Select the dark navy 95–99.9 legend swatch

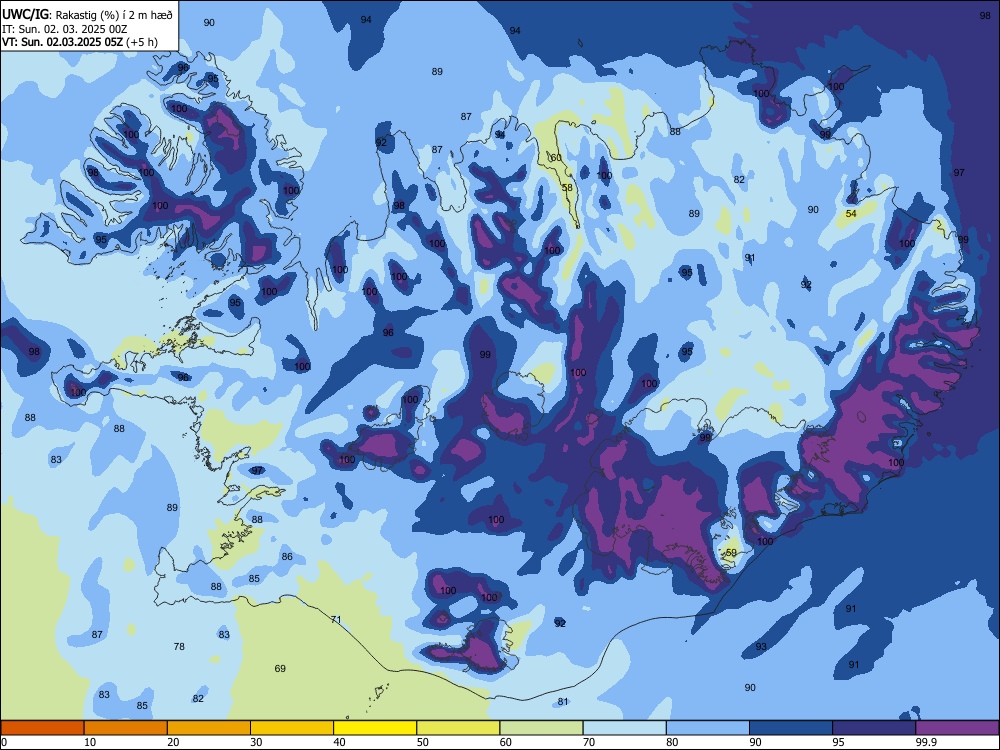click(874, 728)
